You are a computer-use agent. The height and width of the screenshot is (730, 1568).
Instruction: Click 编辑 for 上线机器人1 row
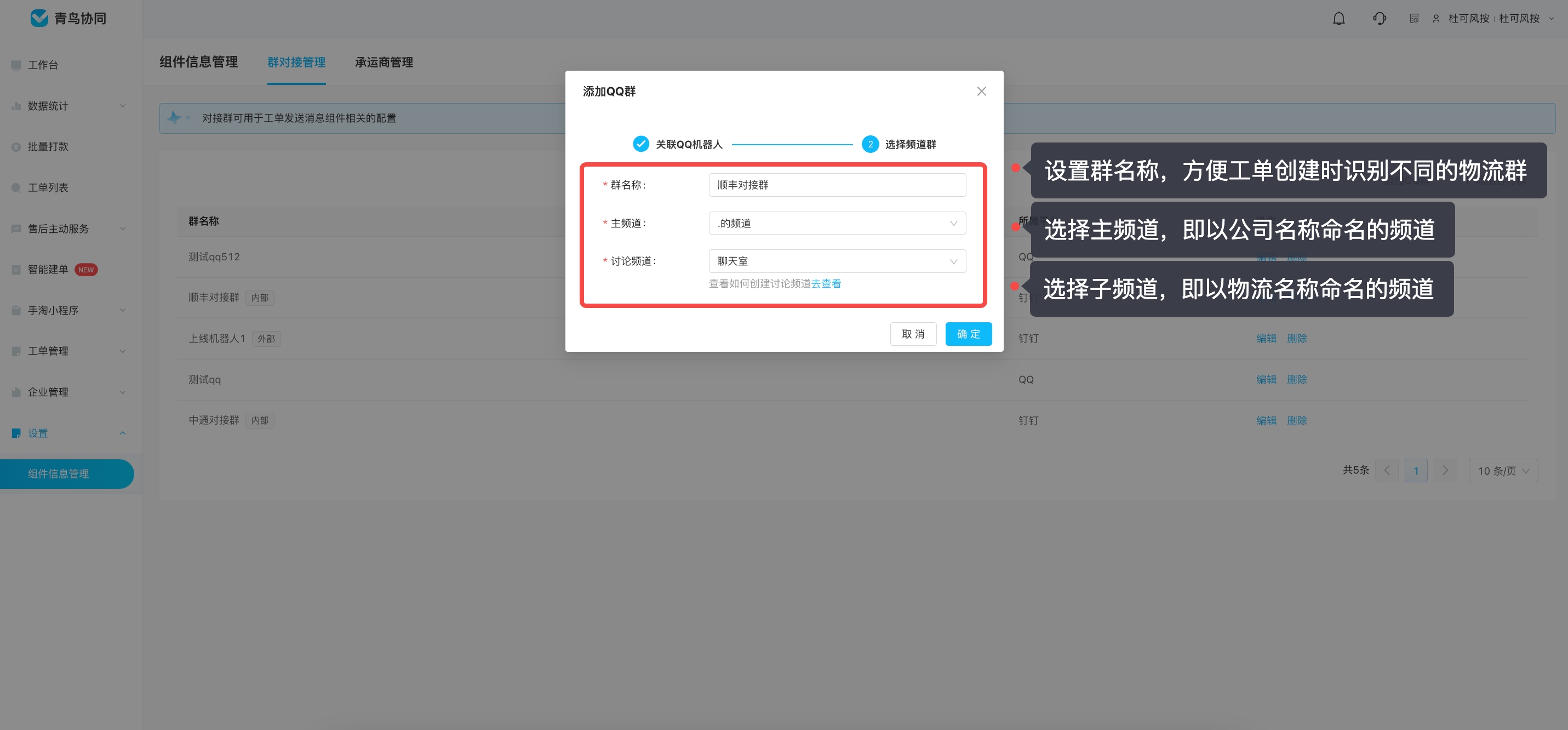tap(1266, 339)
